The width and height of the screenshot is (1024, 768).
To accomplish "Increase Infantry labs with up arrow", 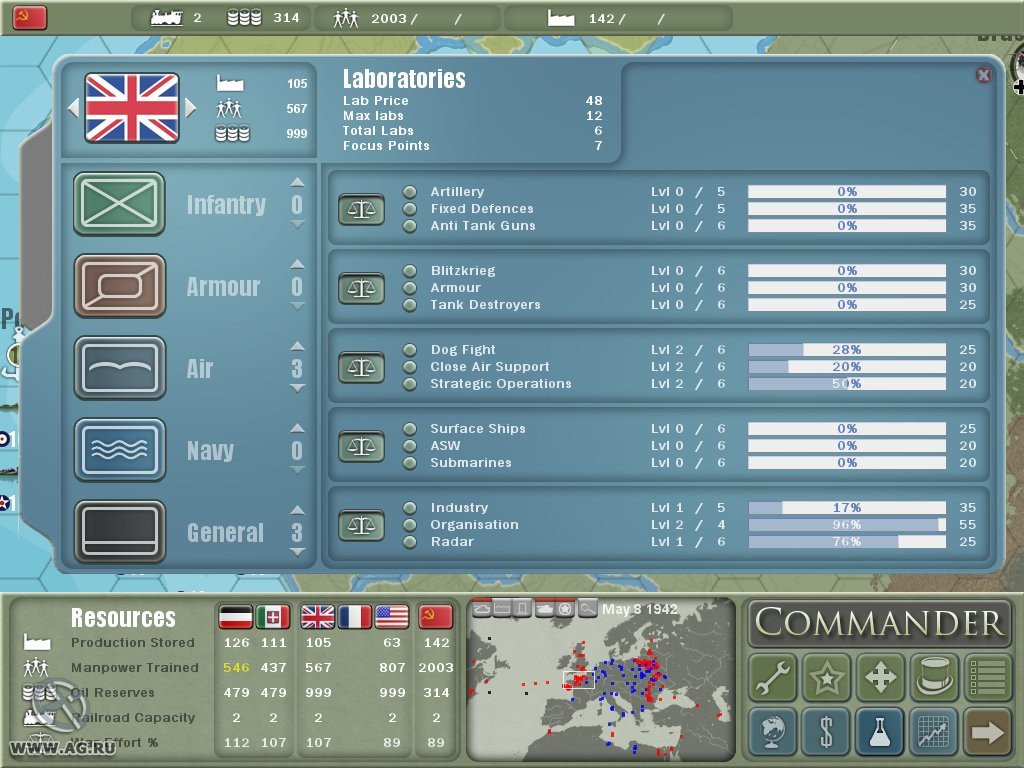I will (x=297, y=182).
